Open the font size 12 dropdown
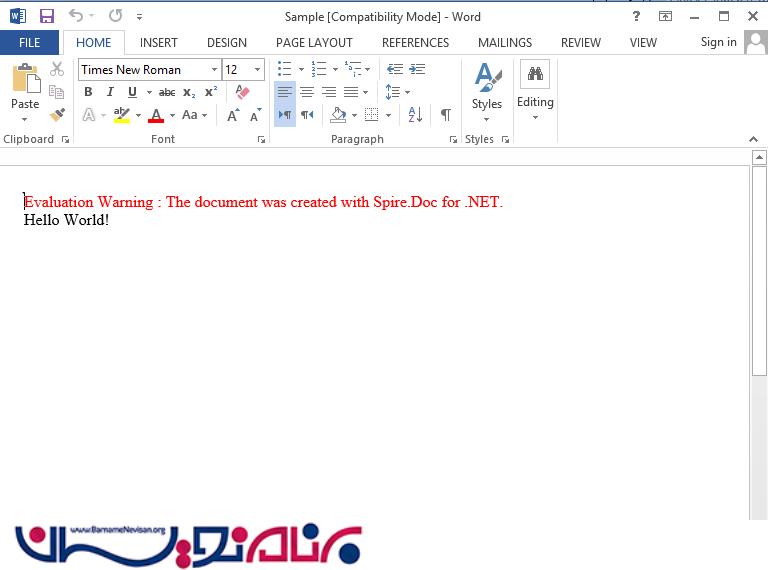Screen dimensions: 768x570 click(257, 70)
